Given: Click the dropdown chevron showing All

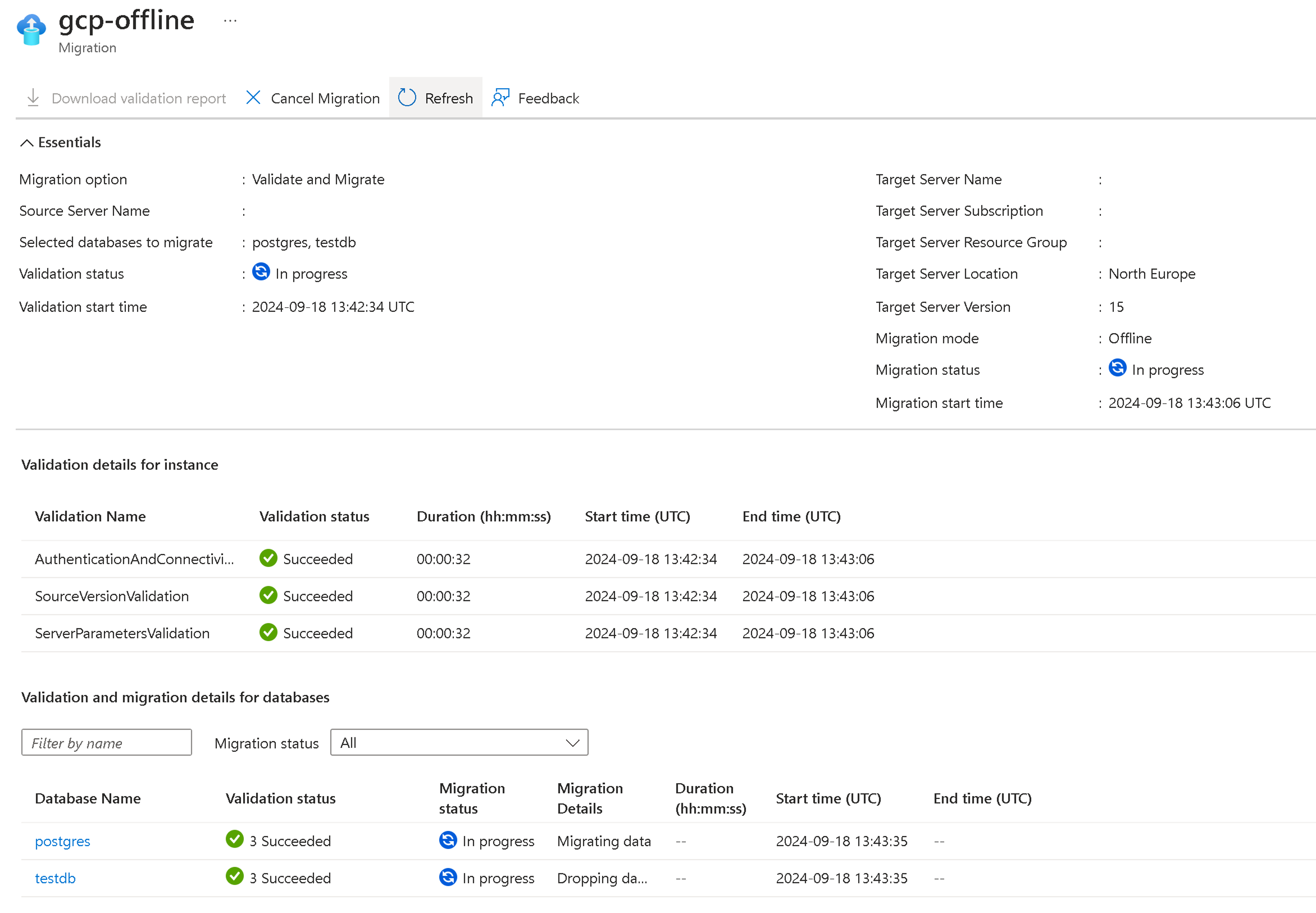Looking at the screenshot, I should pos(572,743).
